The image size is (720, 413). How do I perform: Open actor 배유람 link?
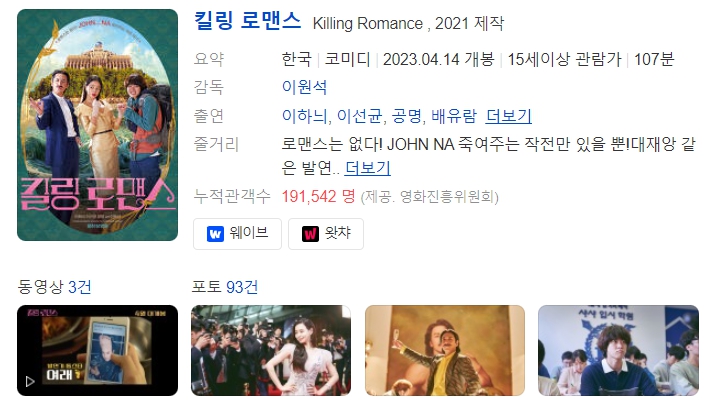[x=454, y=116]
